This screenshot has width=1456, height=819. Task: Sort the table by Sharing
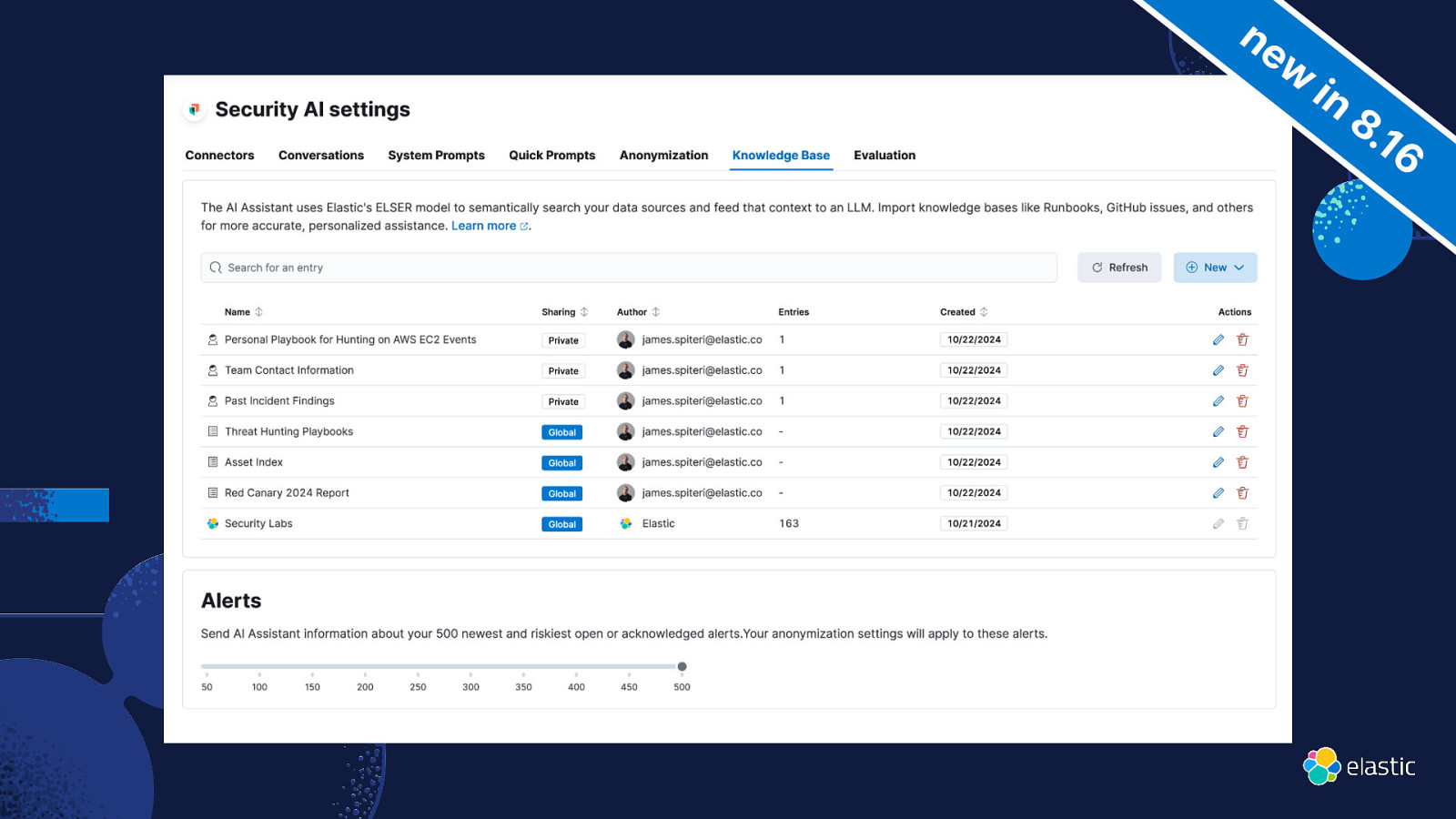click(565, 312)
